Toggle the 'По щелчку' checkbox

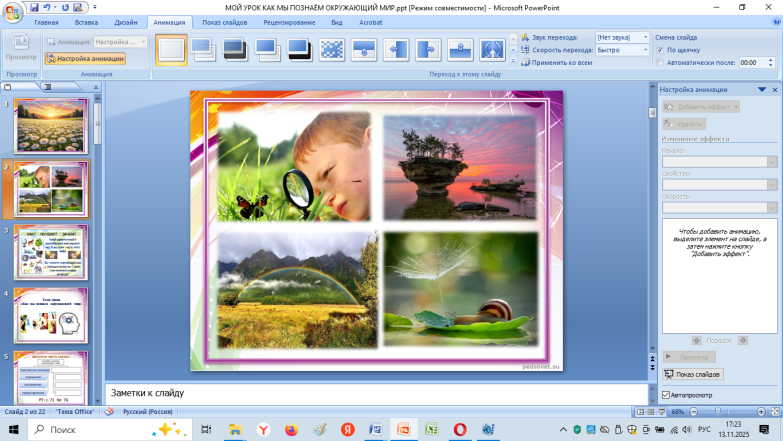pyautogui.click(x=660, y=49)
